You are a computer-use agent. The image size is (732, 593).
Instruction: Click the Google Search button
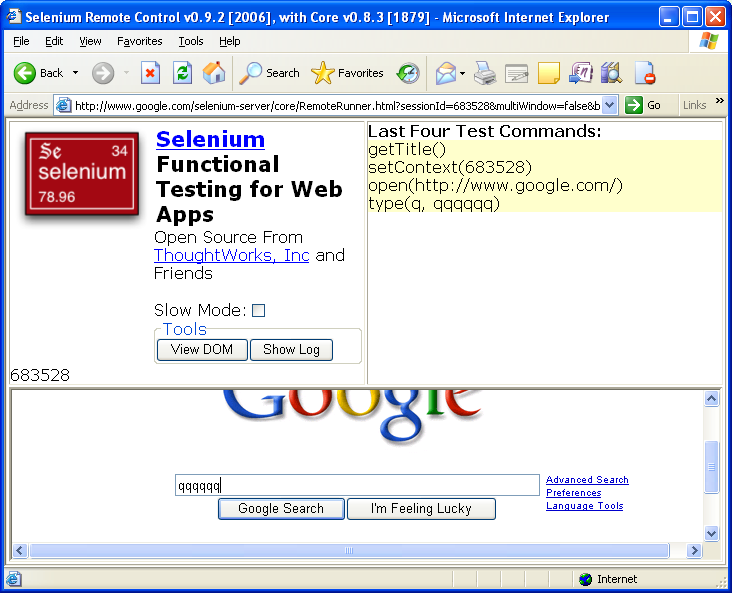[281, 508]
